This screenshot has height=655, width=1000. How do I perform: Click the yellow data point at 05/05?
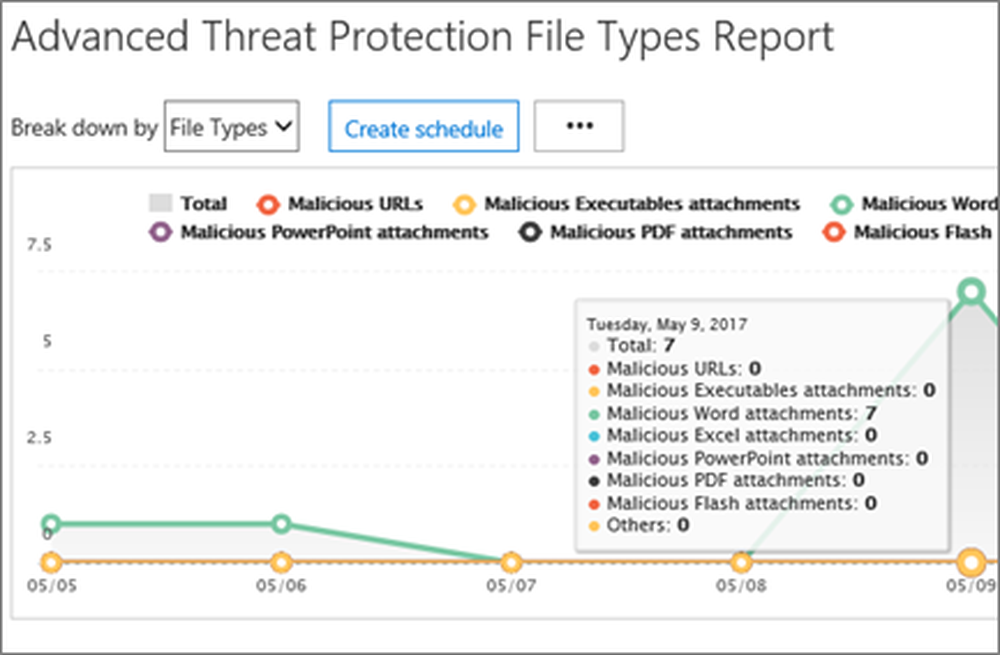[x=49, y=561]
